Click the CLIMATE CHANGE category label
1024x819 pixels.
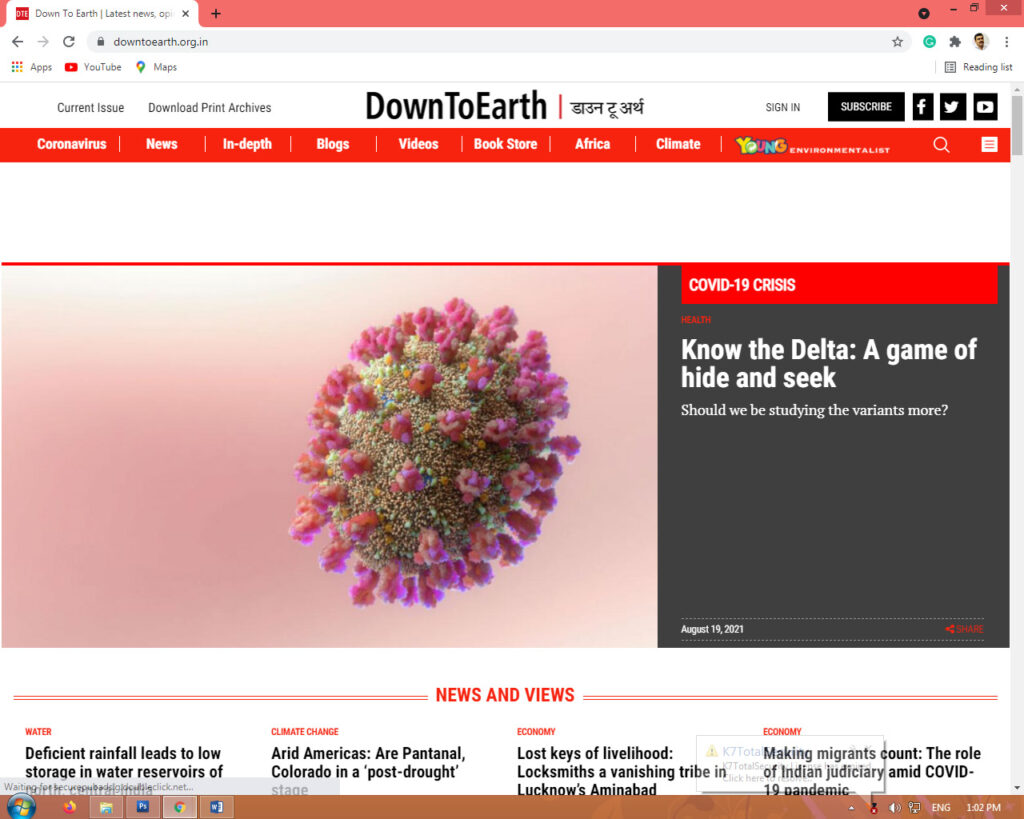tap(305, 731)
